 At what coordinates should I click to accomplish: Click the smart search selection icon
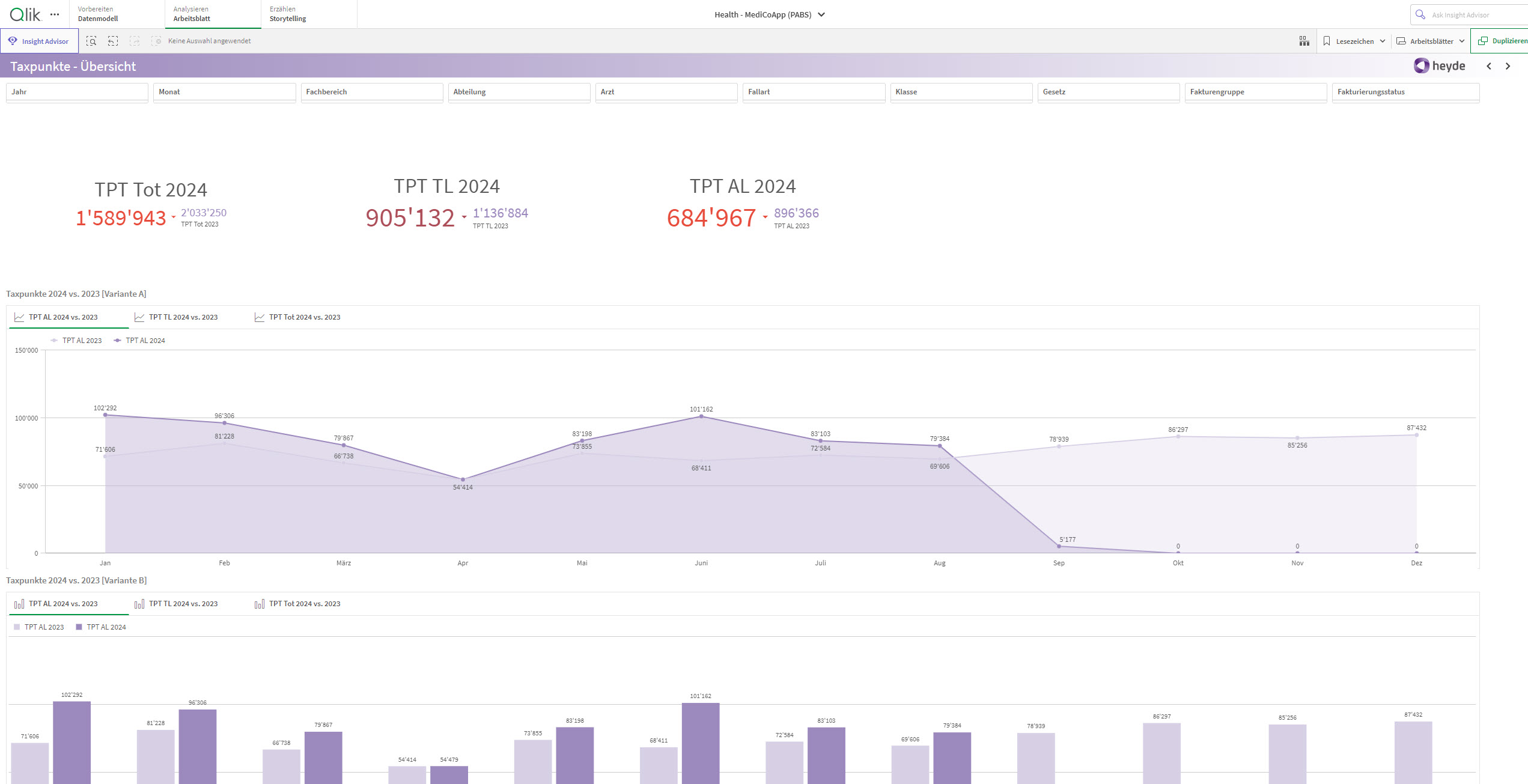[91, 41]
